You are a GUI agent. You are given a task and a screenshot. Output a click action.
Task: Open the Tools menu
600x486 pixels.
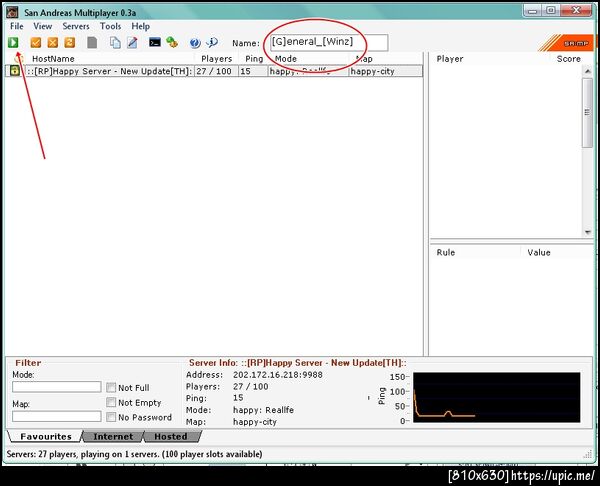(110, 26)
